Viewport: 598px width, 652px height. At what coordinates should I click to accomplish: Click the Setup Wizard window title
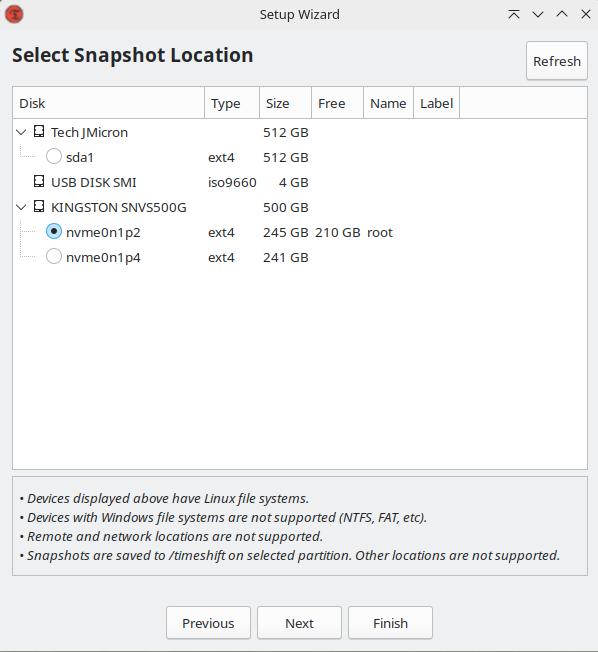point(299,14)
